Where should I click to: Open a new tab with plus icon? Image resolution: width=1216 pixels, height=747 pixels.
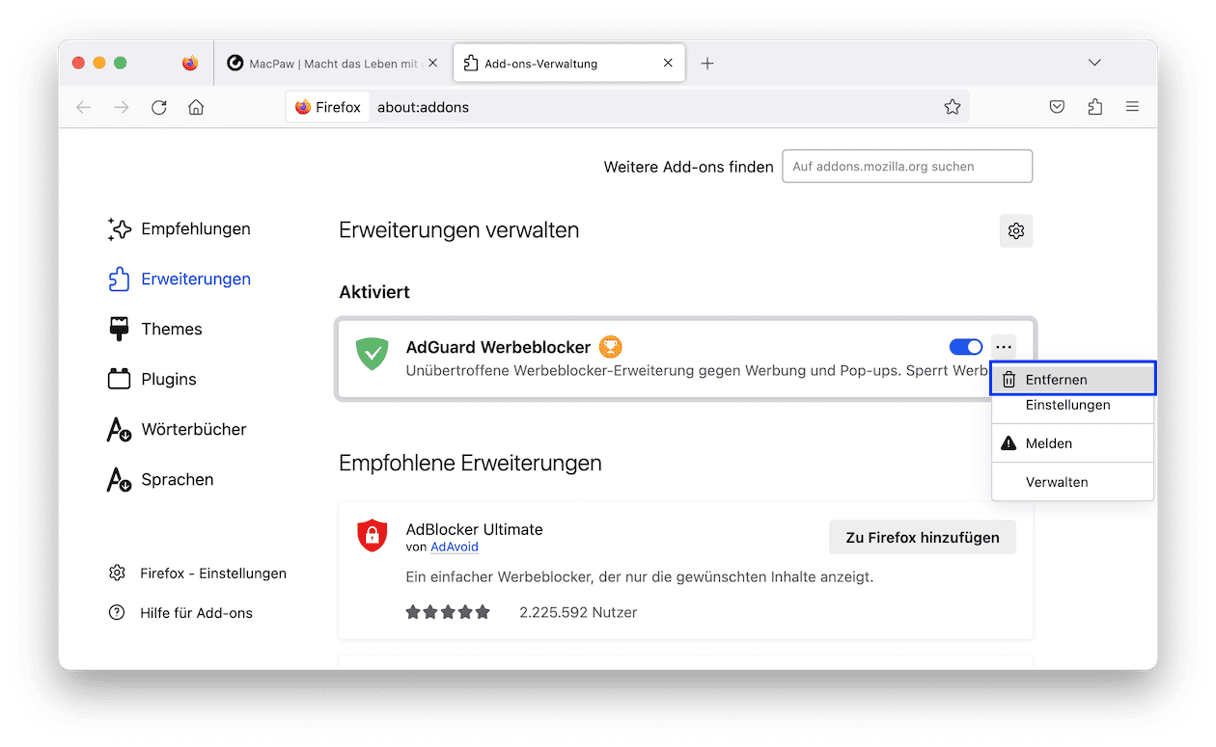point(707,63)
